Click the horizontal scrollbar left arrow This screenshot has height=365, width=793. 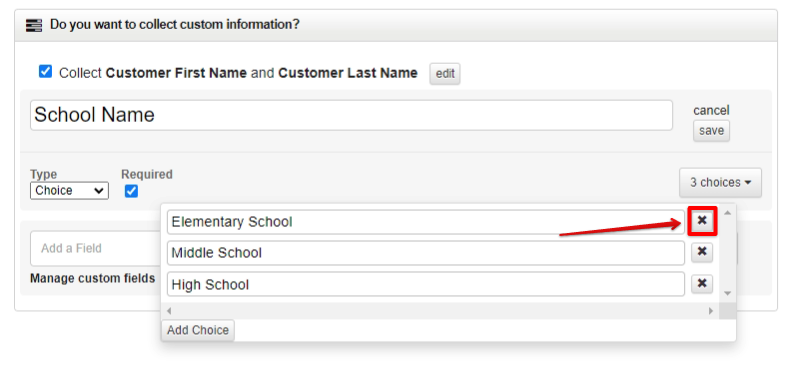point(169,311)
